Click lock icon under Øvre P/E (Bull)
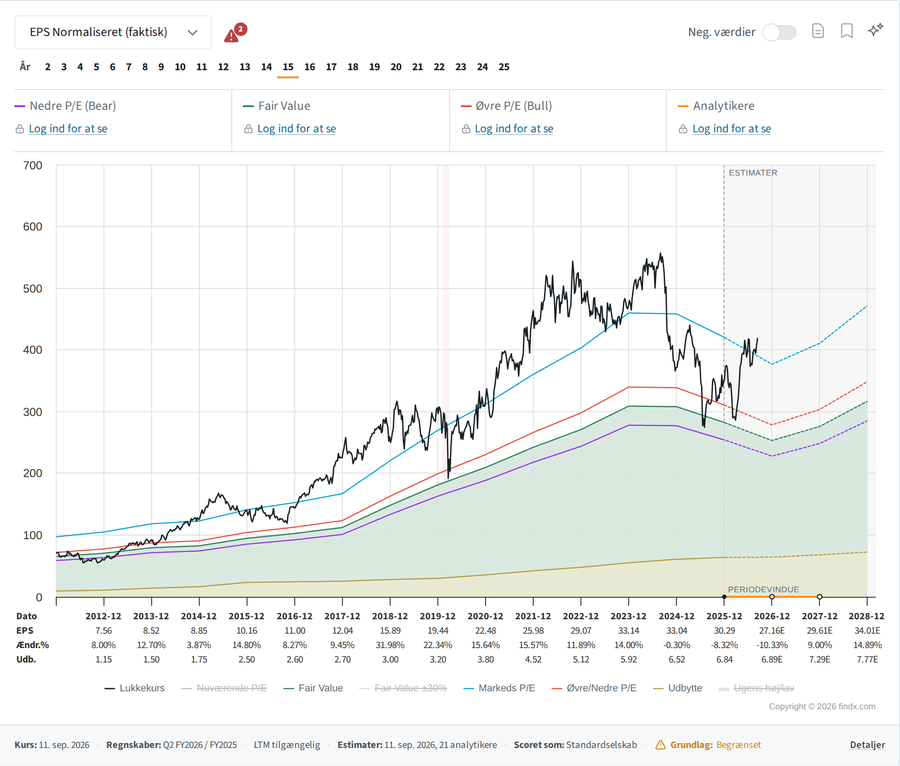 (466, 129)
